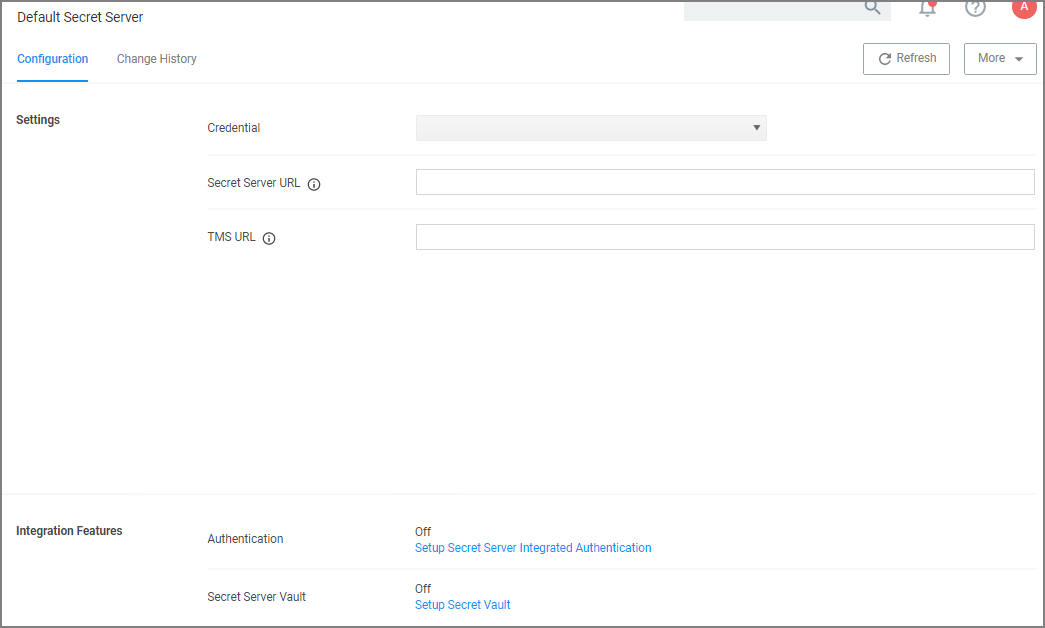Click the Off status under Authentication
The image size is (1045, 628).
tap(423, 531)
